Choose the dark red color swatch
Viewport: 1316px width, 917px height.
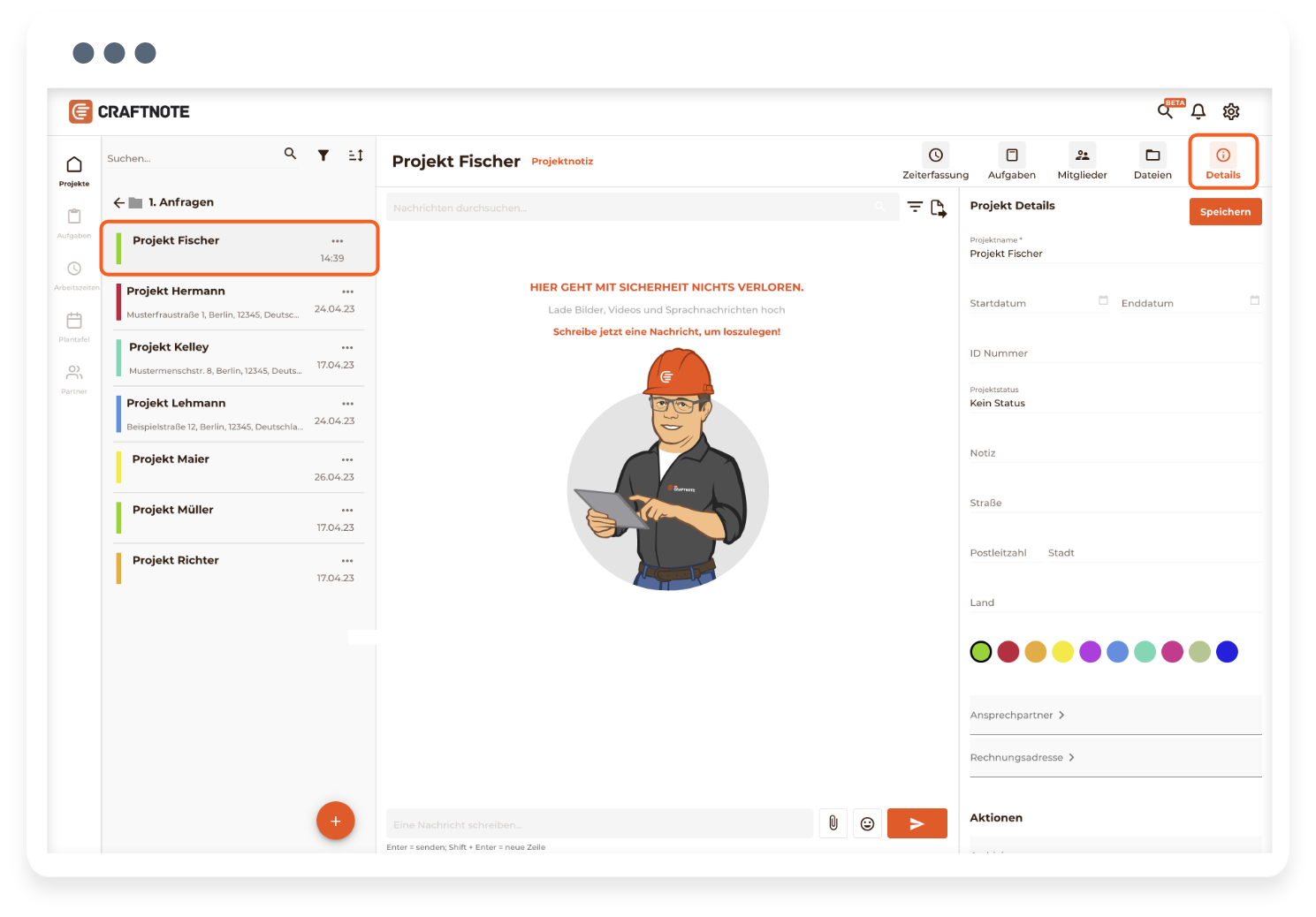1008,652
